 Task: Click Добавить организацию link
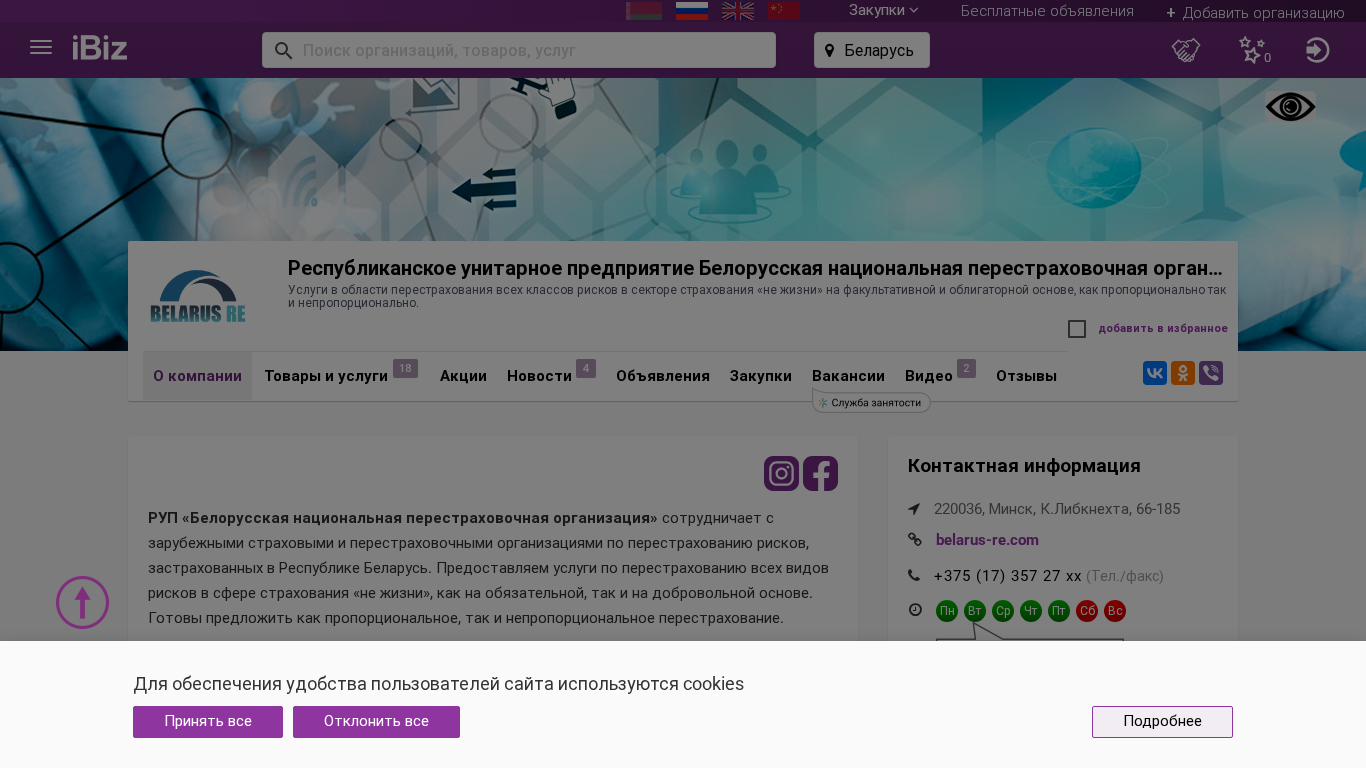coord(1255,13)
